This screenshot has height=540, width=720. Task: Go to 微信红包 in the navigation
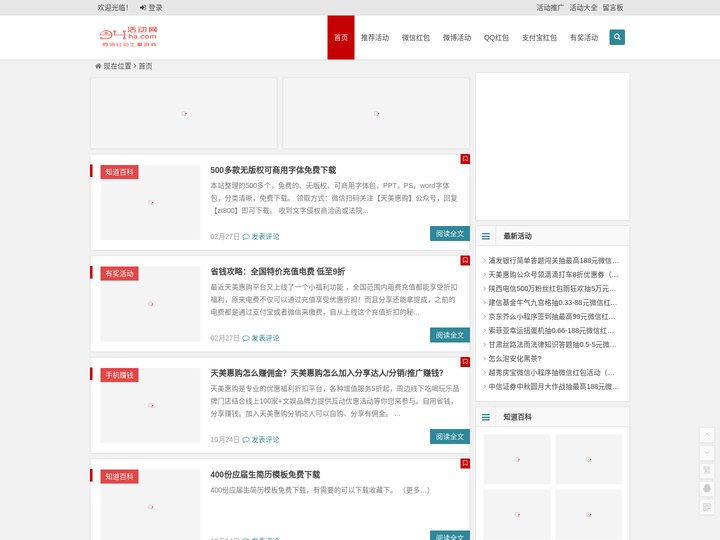click(x=416, y=38)
